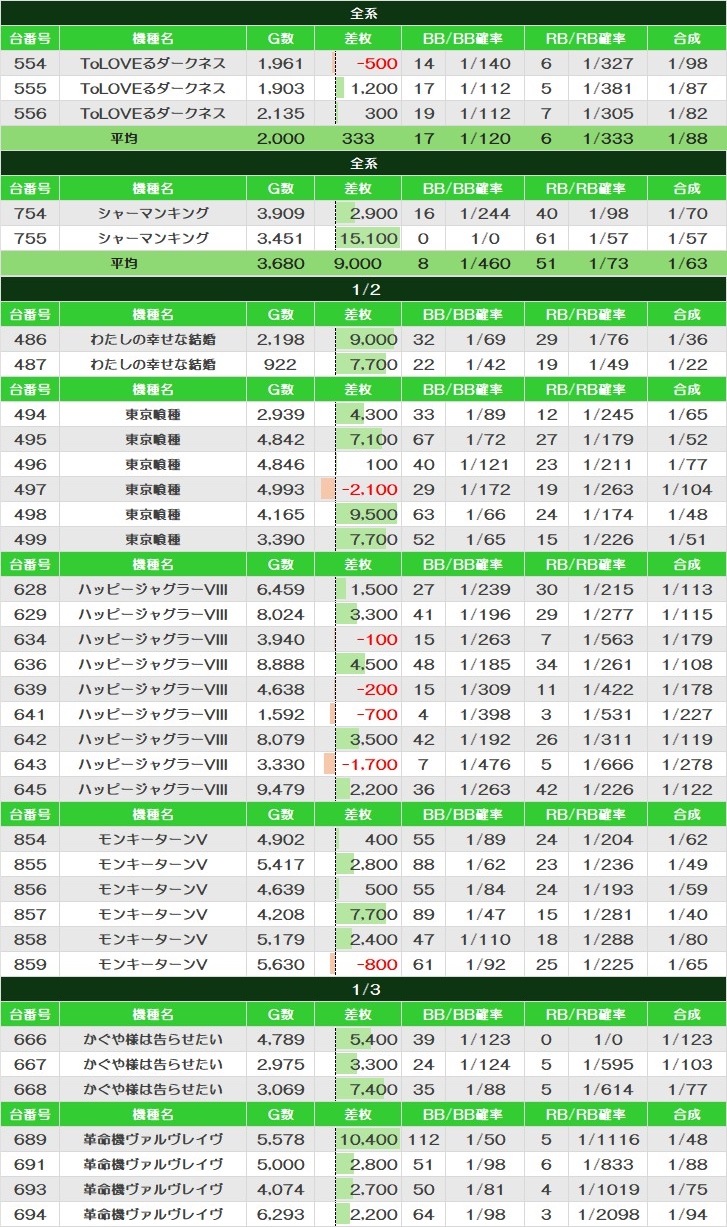Click the 7,400 差枚 value for machine 668

(x=374, y=1089)
